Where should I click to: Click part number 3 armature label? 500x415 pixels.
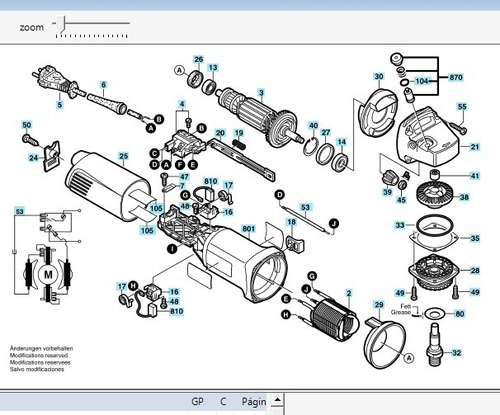coord(262,92)
